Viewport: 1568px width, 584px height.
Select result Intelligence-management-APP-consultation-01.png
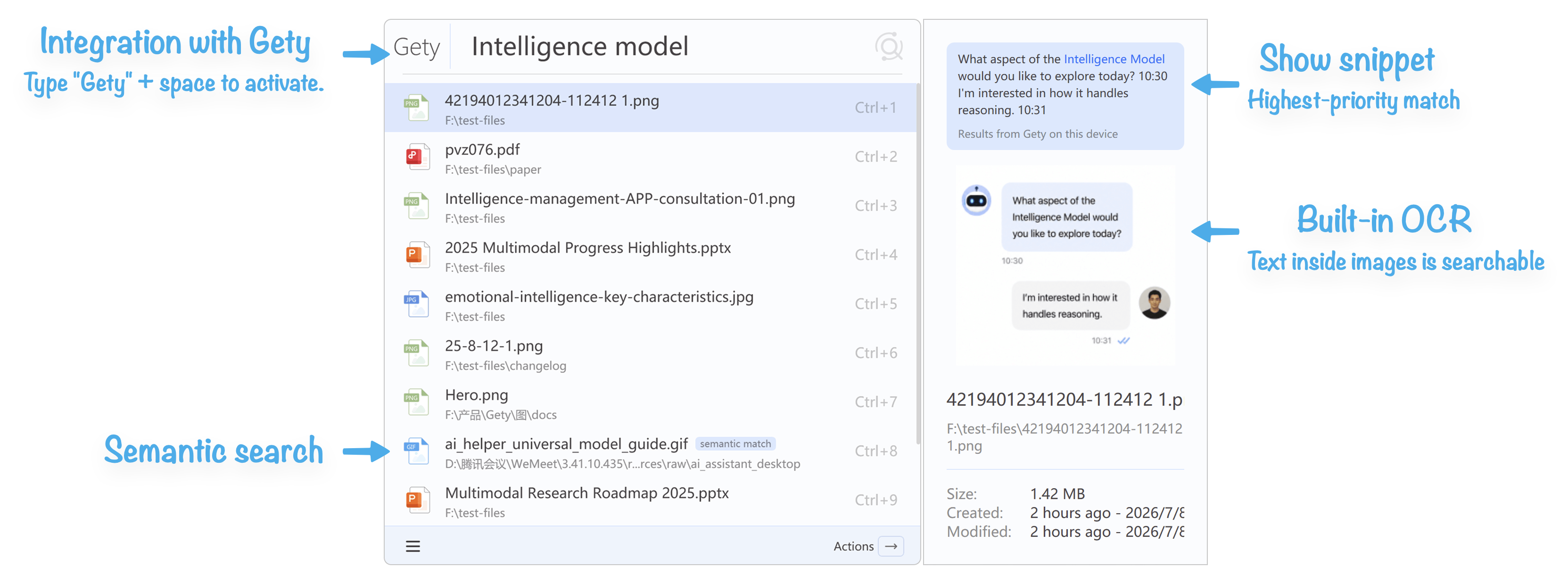651,206
